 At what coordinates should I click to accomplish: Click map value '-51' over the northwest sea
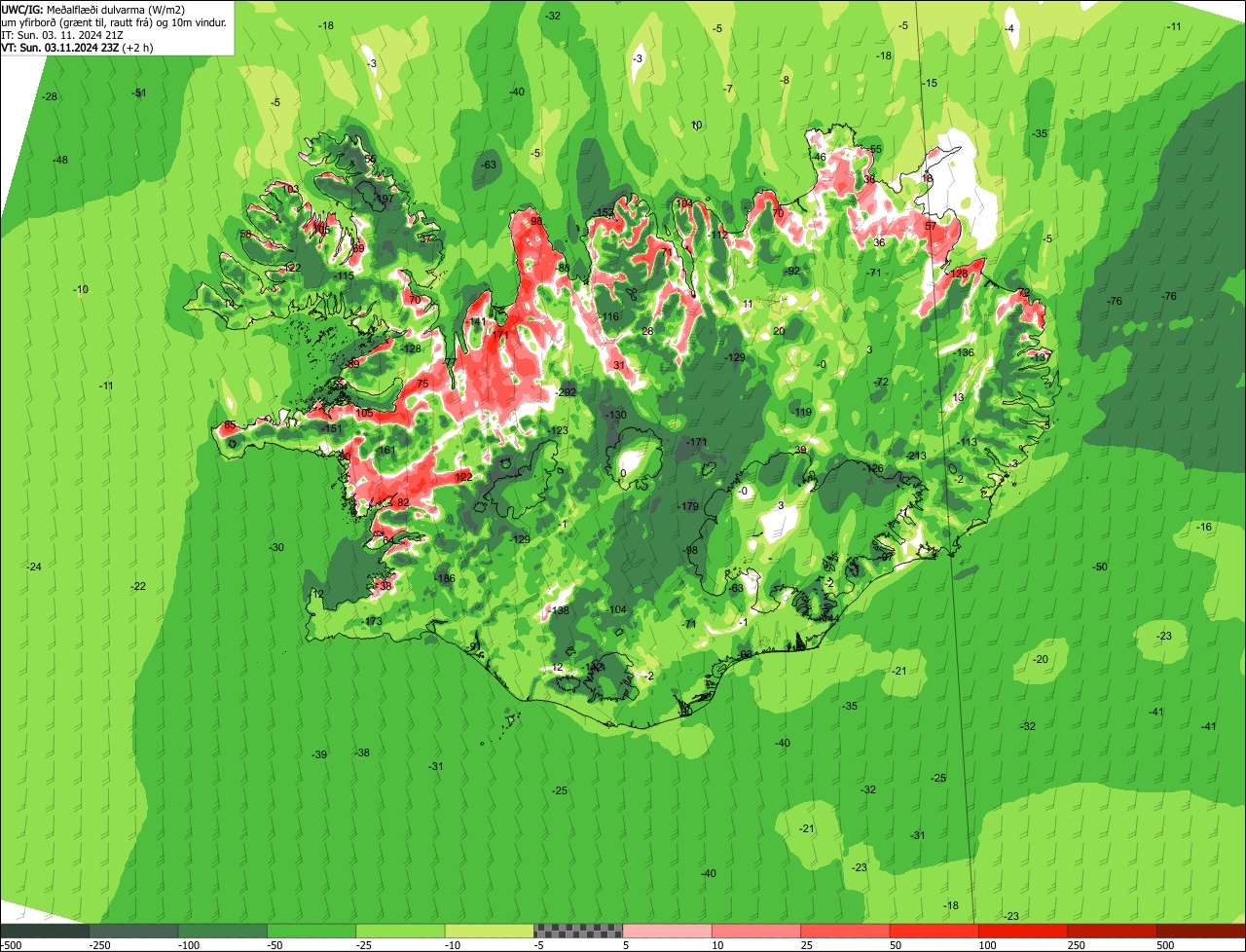tap(139, 93)
